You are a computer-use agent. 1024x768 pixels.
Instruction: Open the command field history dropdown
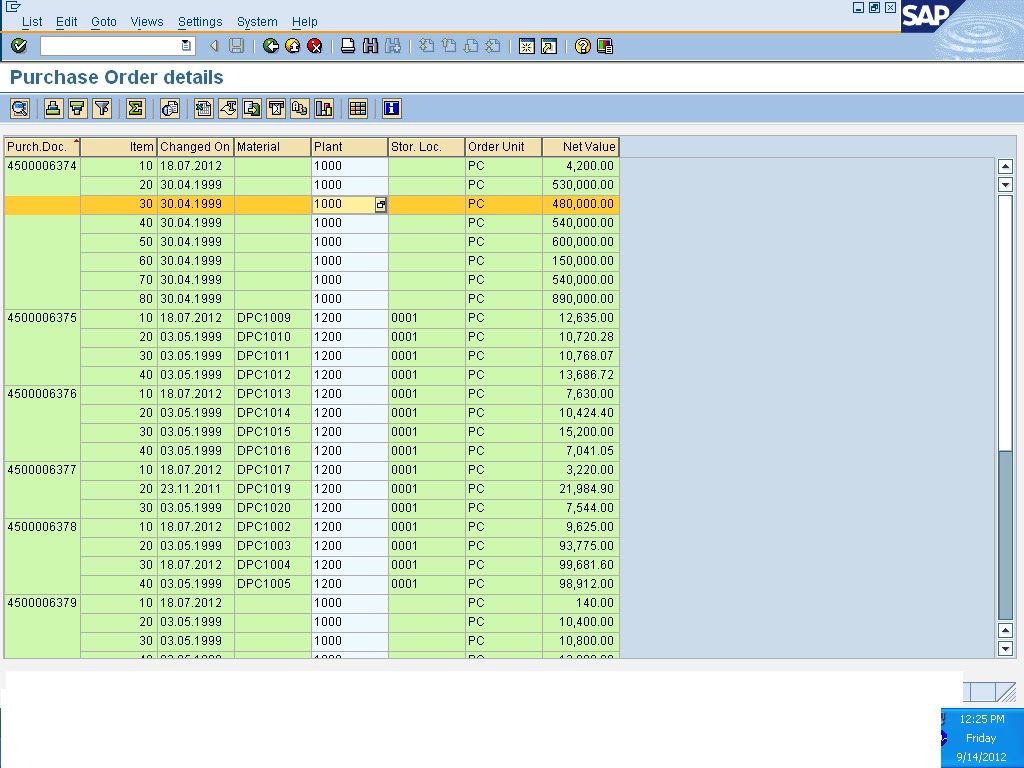tap(186, 46)
